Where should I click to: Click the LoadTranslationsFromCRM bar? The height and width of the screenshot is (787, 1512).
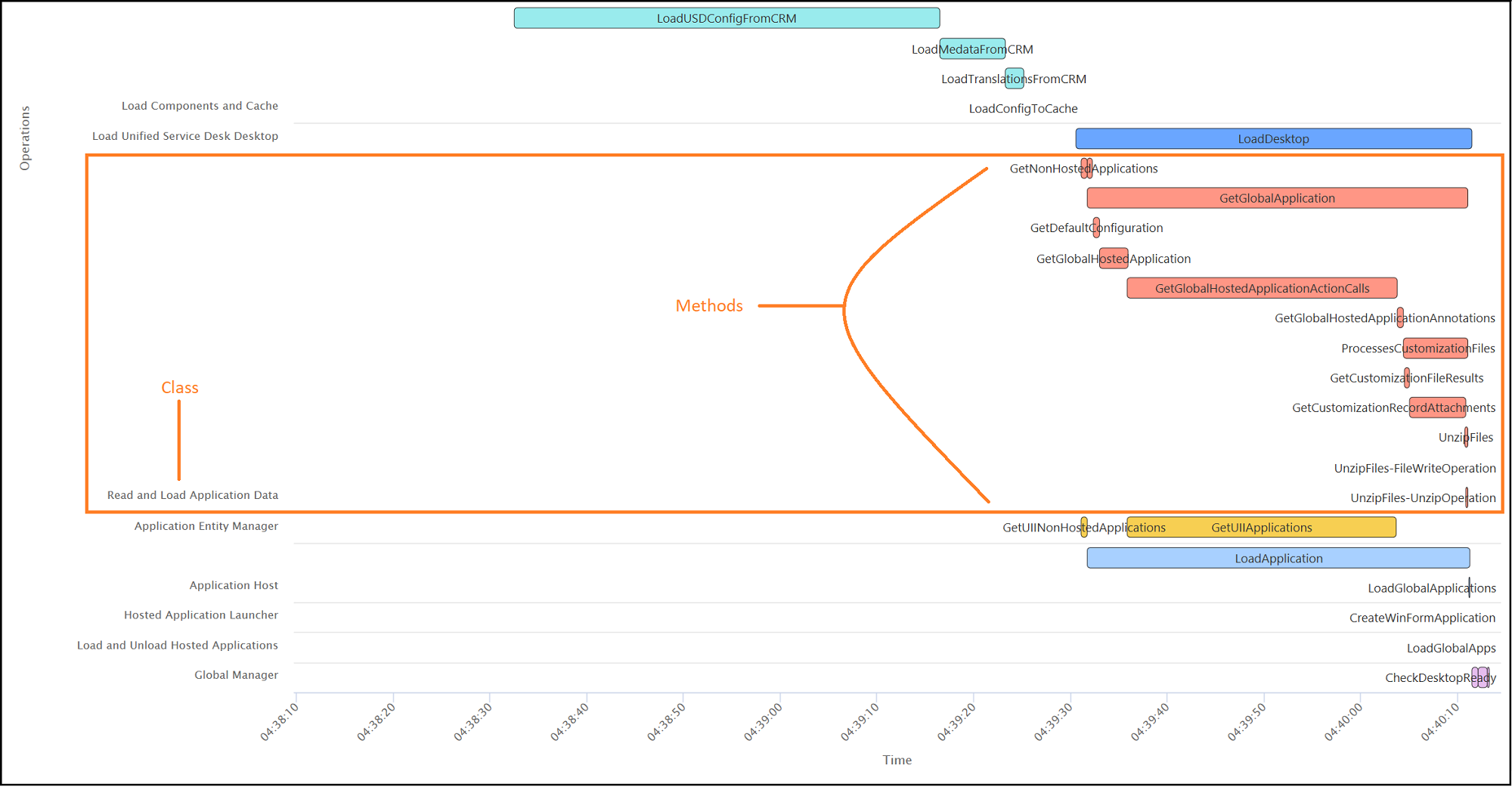1015,79
